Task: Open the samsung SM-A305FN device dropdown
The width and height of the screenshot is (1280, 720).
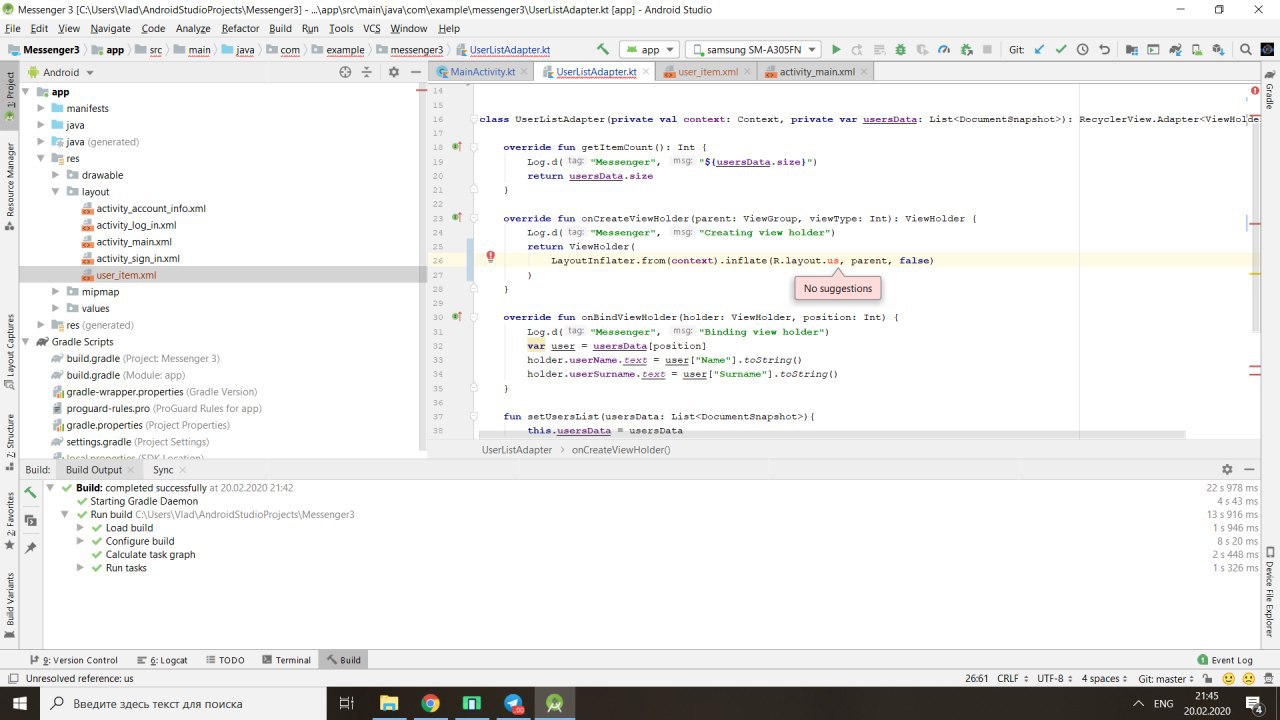Action: tap(752, 49)
